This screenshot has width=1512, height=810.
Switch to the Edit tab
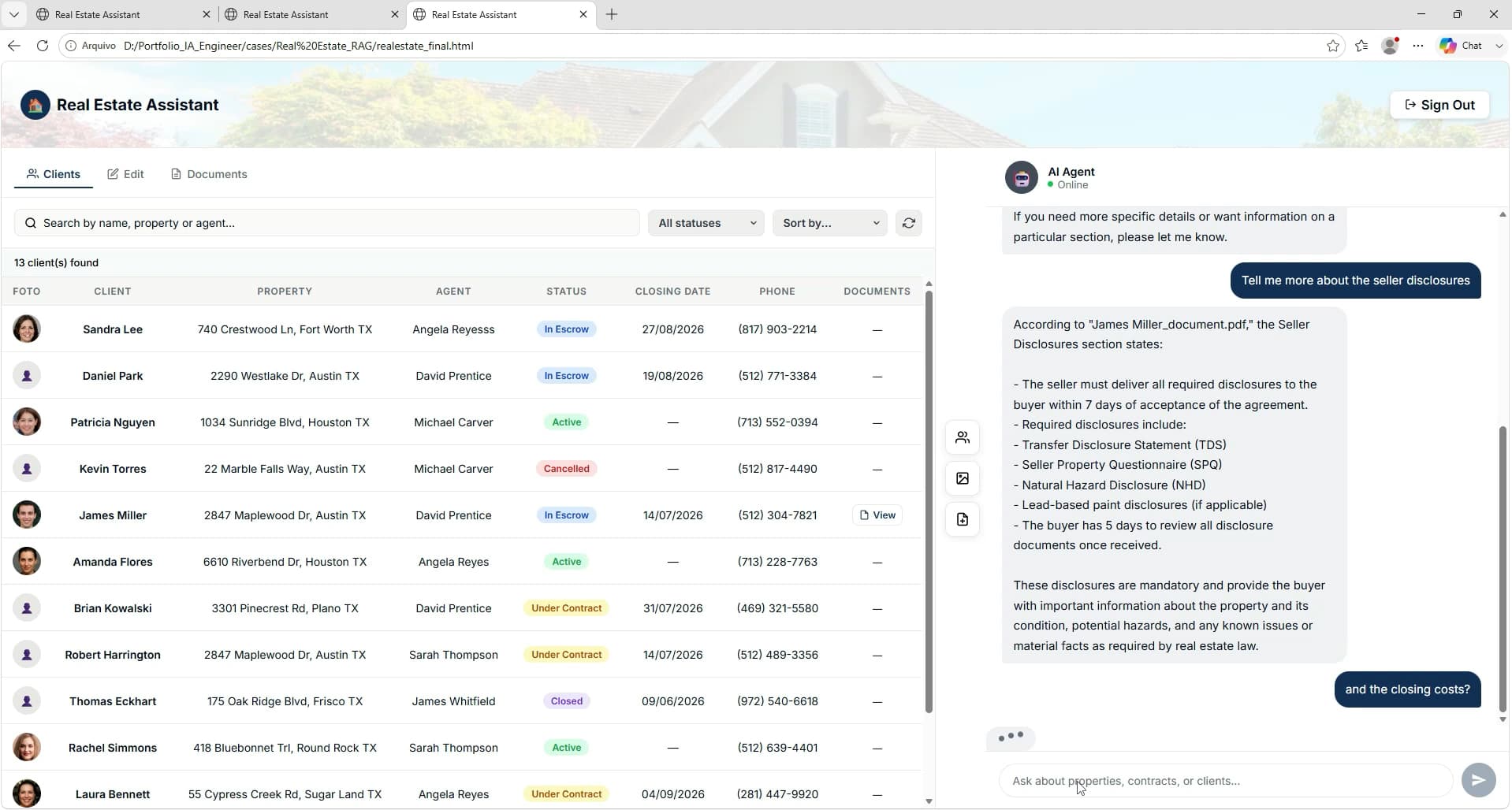point(126,174)
